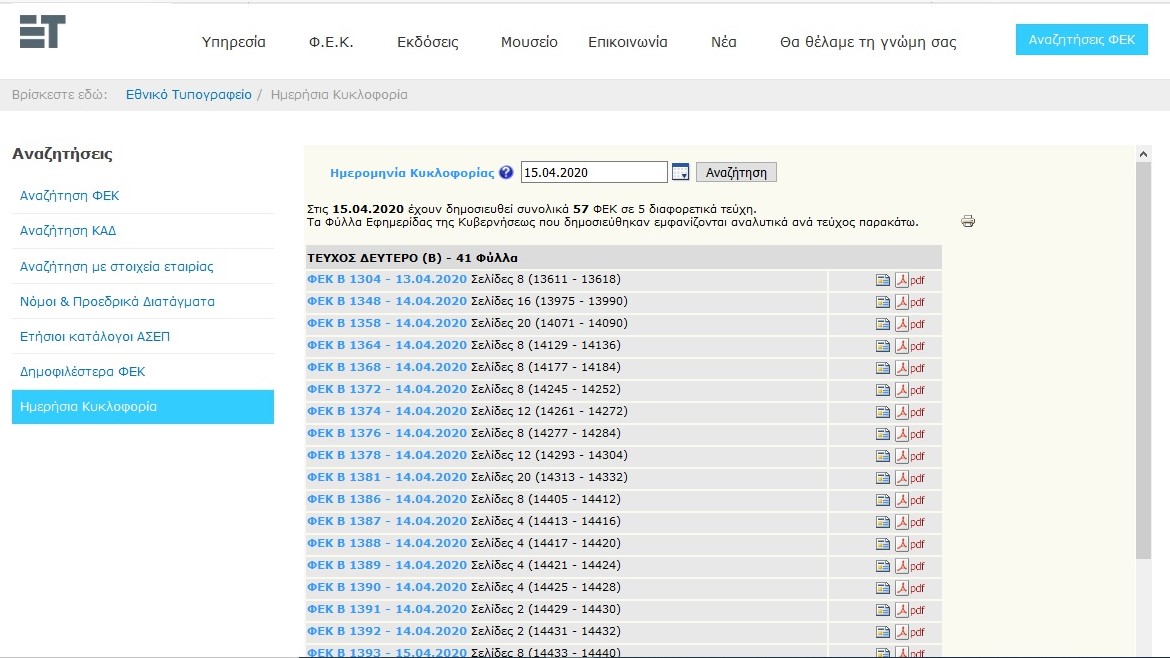Select Νόμοι & Προεδρικά Διατάγματα in the sidebar
Viewport: 1170px width, 658px height.
(x=117, y=301)
